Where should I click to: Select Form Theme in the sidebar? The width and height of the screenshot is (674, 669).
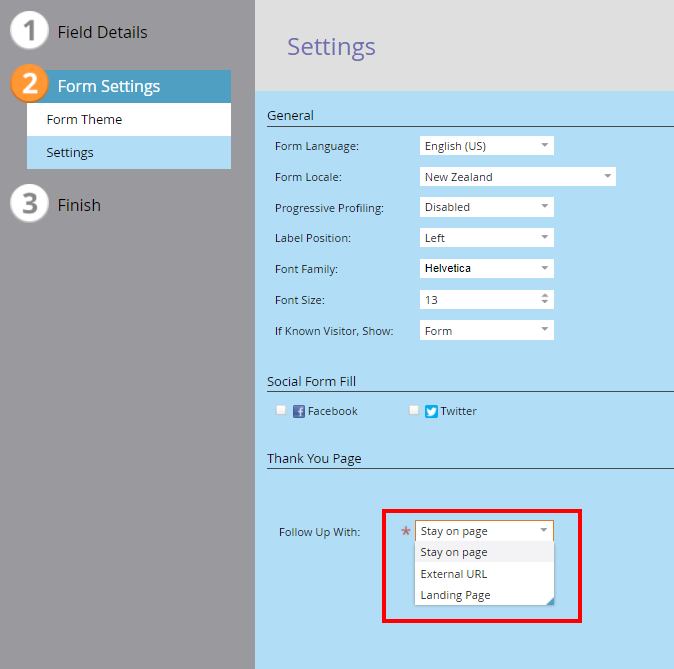tap(84, 119)
